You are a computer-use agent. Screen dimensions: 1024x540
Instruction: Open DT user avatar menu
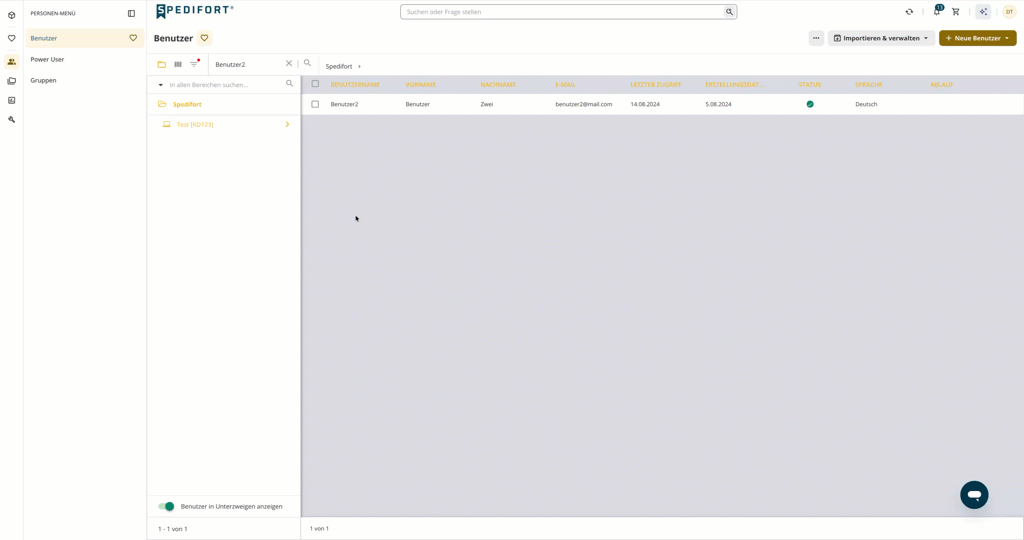click(x=1009, y=12)
